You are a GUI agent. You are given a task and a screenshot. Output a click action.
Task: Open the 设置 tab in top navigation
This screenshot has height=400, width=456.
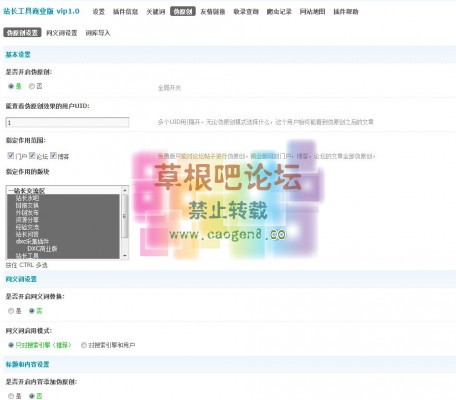click(x=98, y=12)
